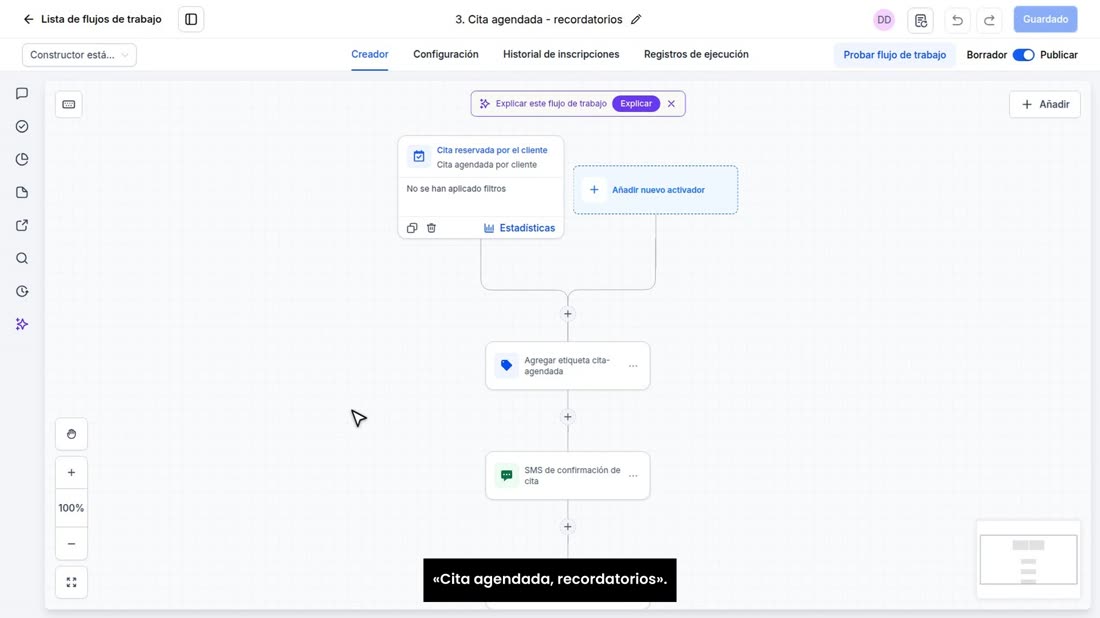
Task: Redo the last change
Action: tap(989, 20)
